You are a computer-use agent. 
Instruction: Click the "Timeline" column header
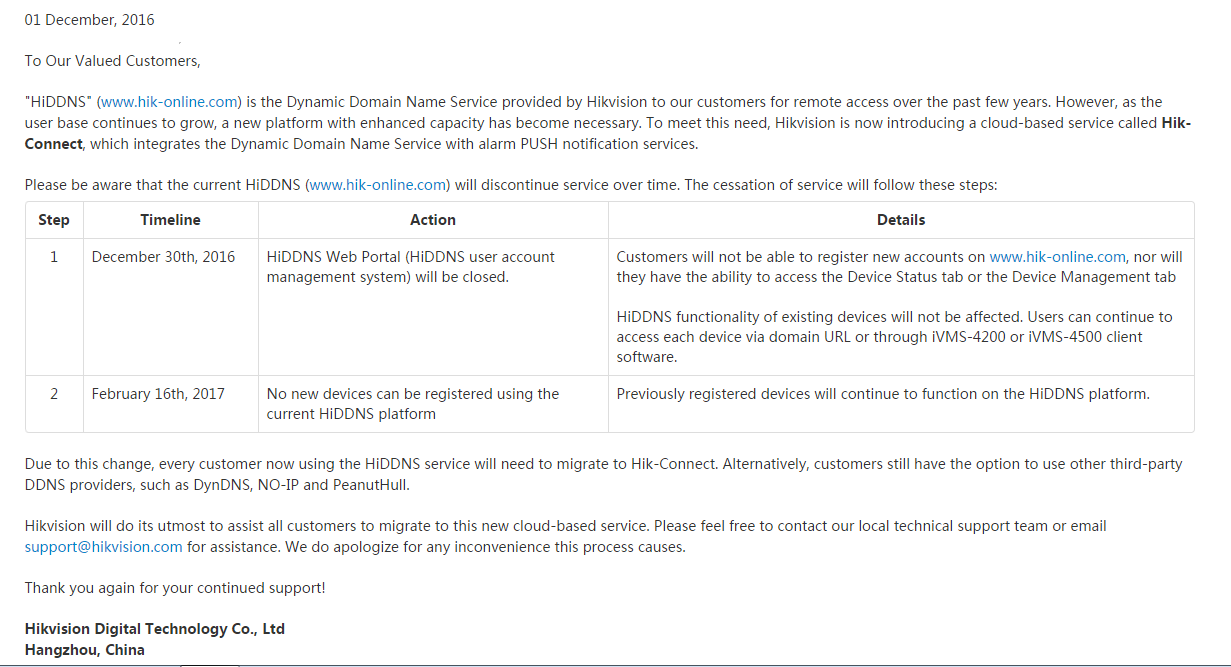tap(171, 220)
